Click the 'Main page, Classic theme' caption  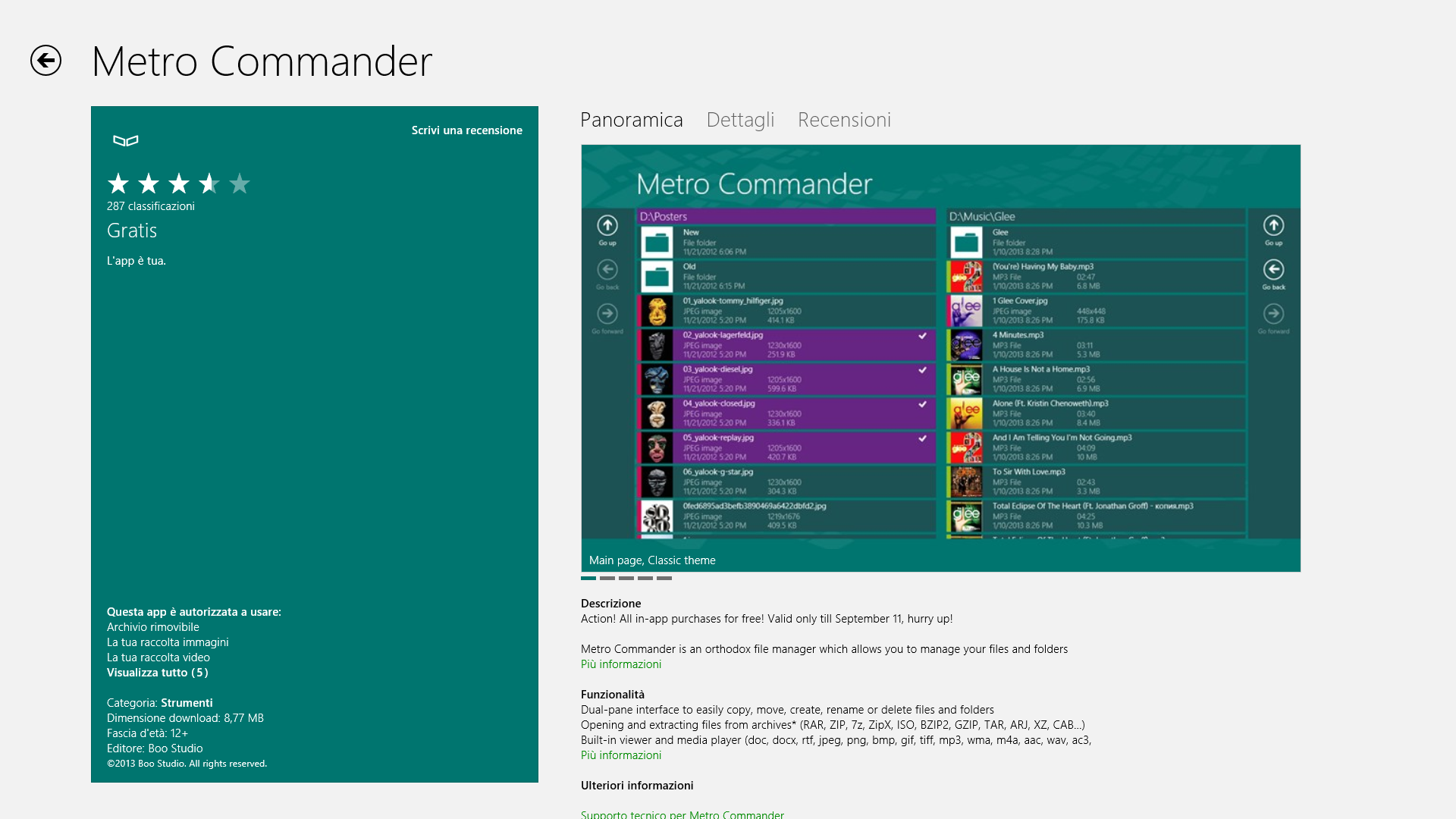[x=652, y=560]
